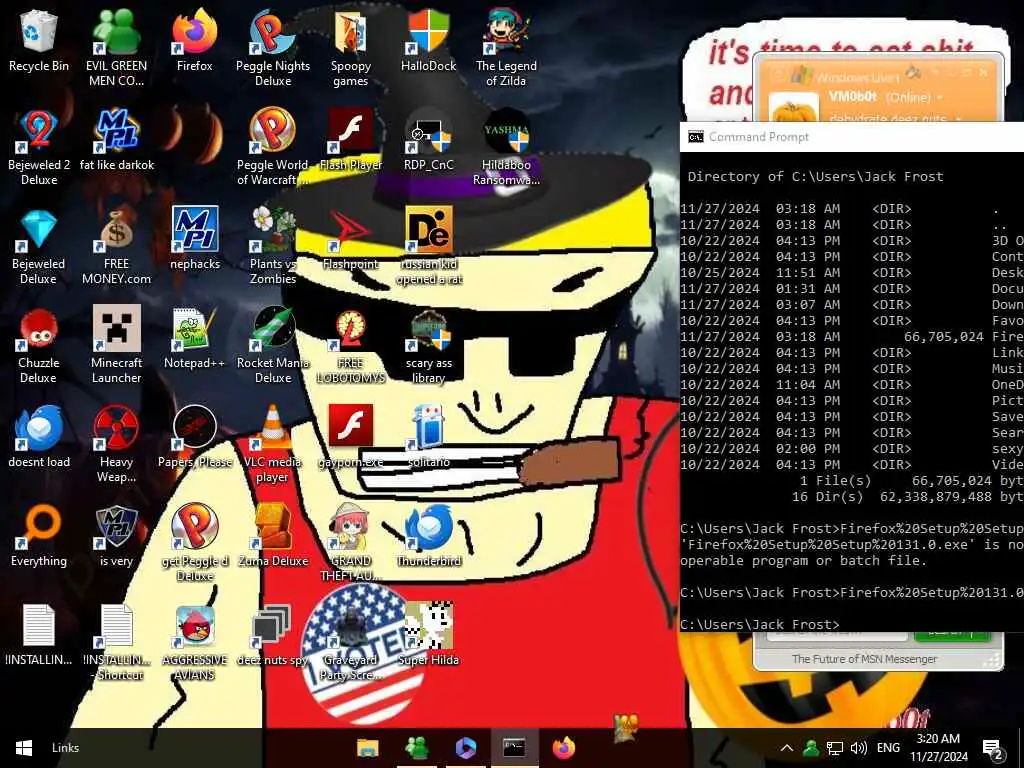Image resolution: width=1024 pixels, height=768 pixels.
Task: Open the !INSTALLIN... text file
Action: (39, 635)
